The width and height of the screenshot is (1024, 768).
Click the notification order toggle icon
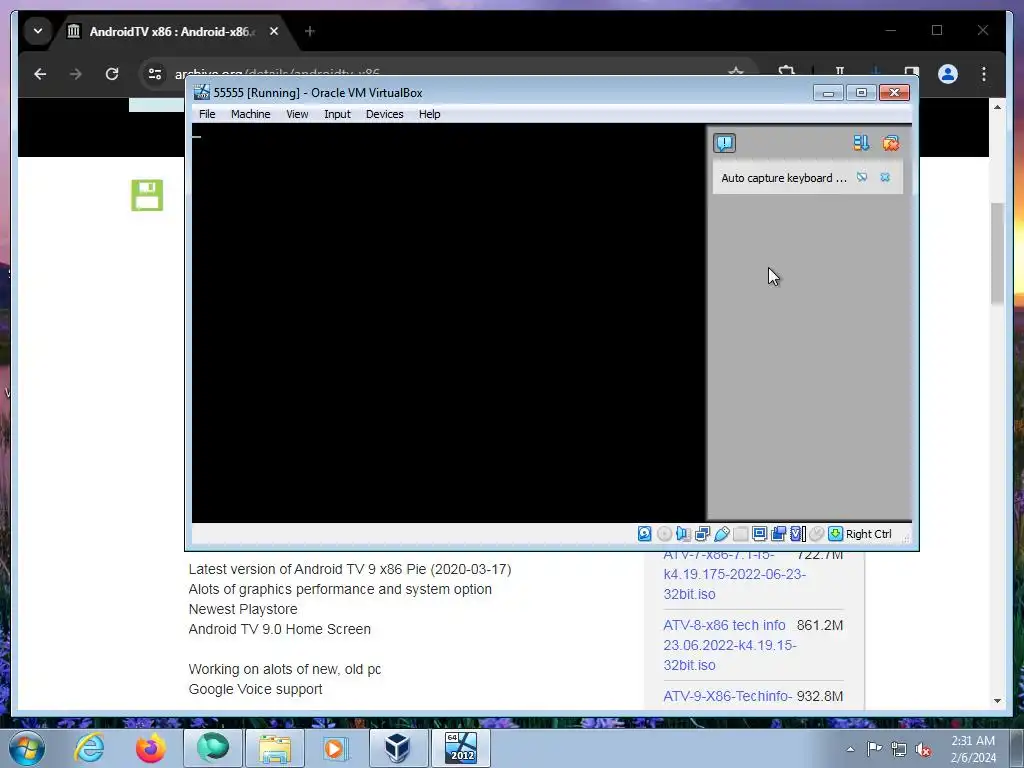click(x=861, y=143)
